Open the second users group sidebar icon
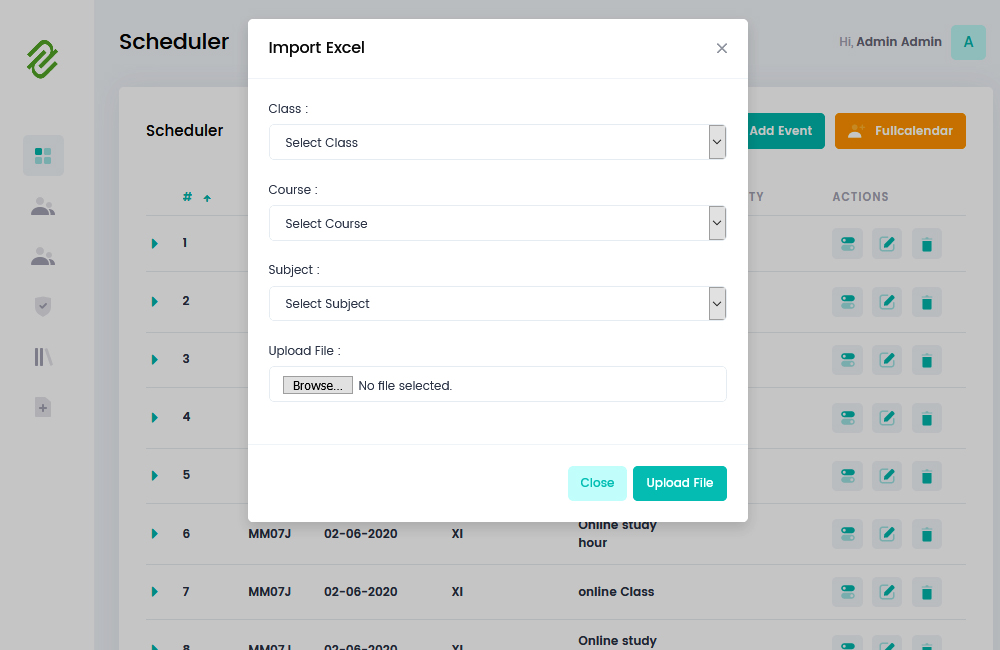Screen dimensions: 1000x650 43,256
